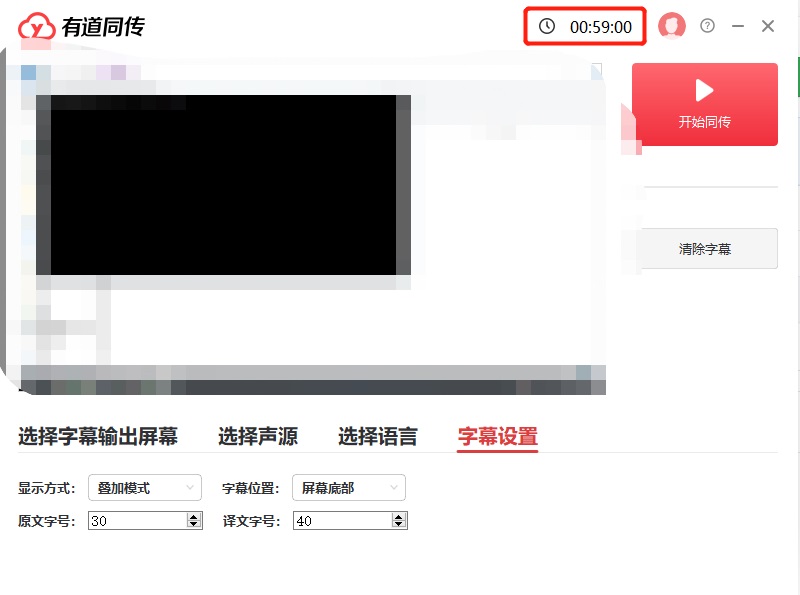Image resolution: width=800 pixels, height=595 pixels.
Task: Close the 有道同传 window
Action: point(768,26)
